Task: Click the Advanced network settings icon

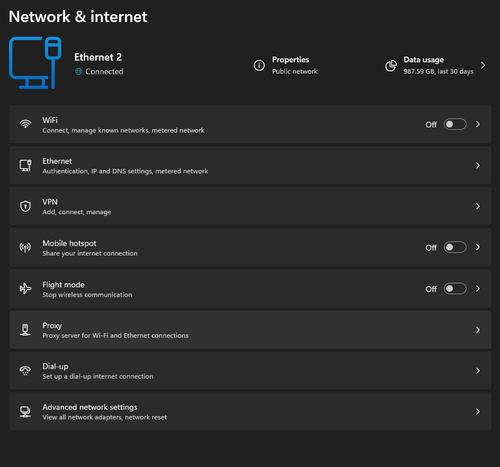Action: click(25, 412)
